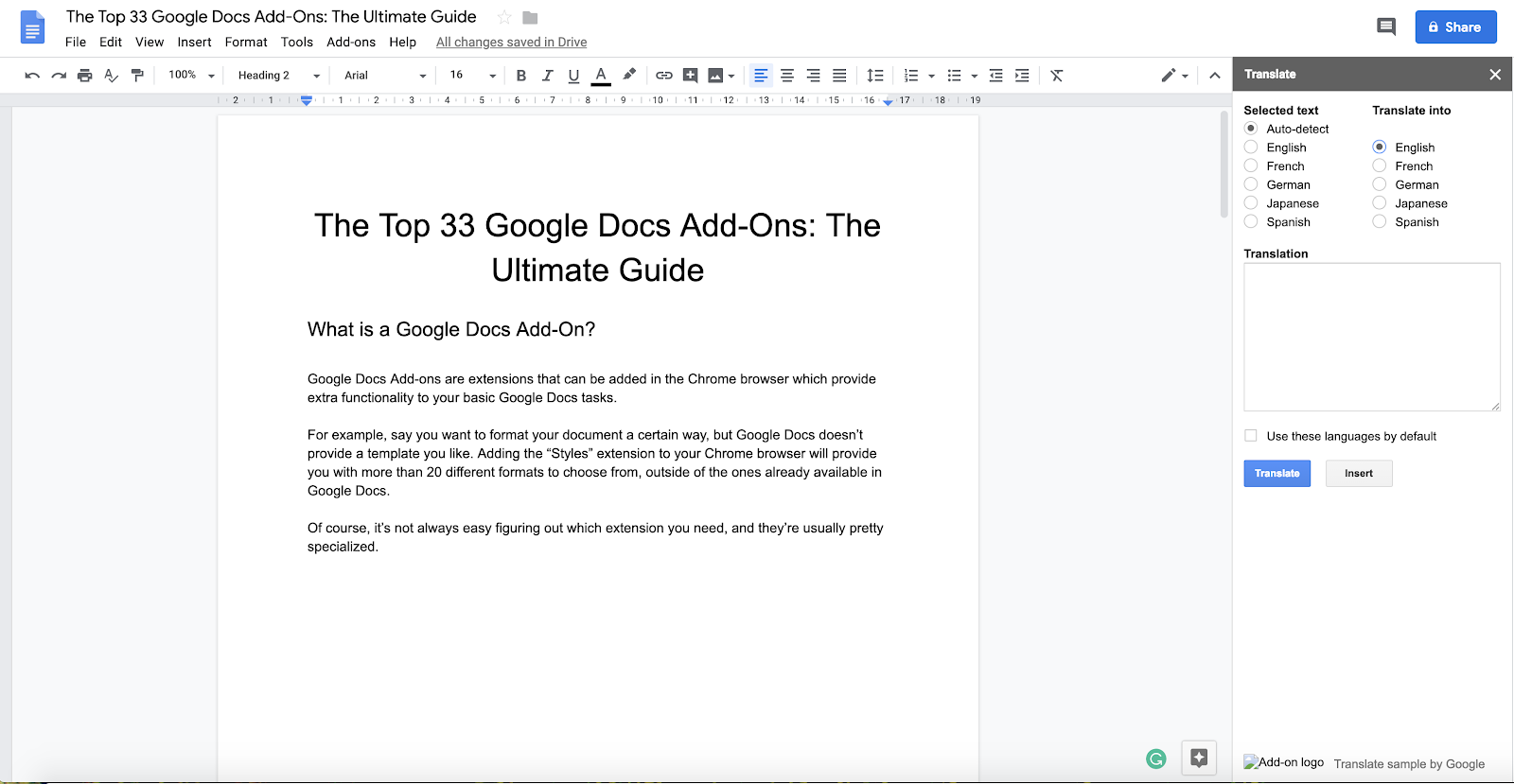Click the insert link icon

click(x=664, y=76)
